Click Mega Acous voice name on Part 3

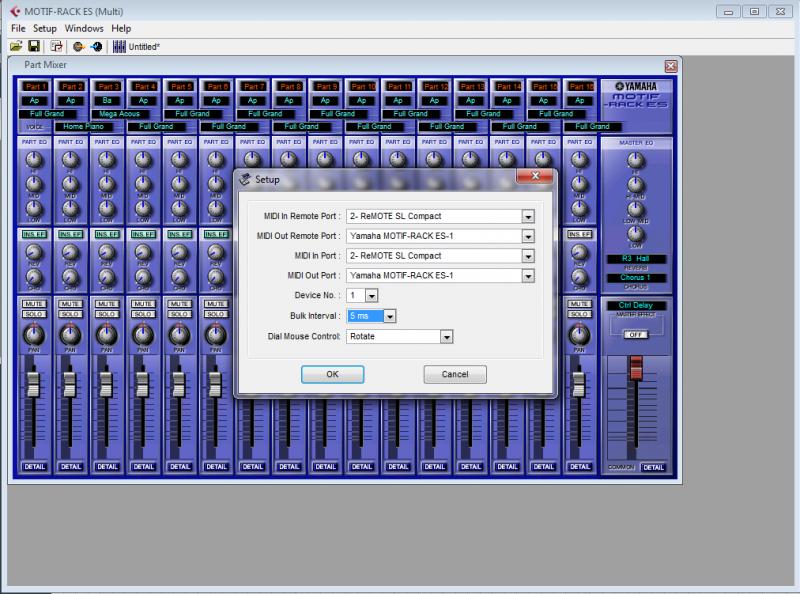coord(119,114)
